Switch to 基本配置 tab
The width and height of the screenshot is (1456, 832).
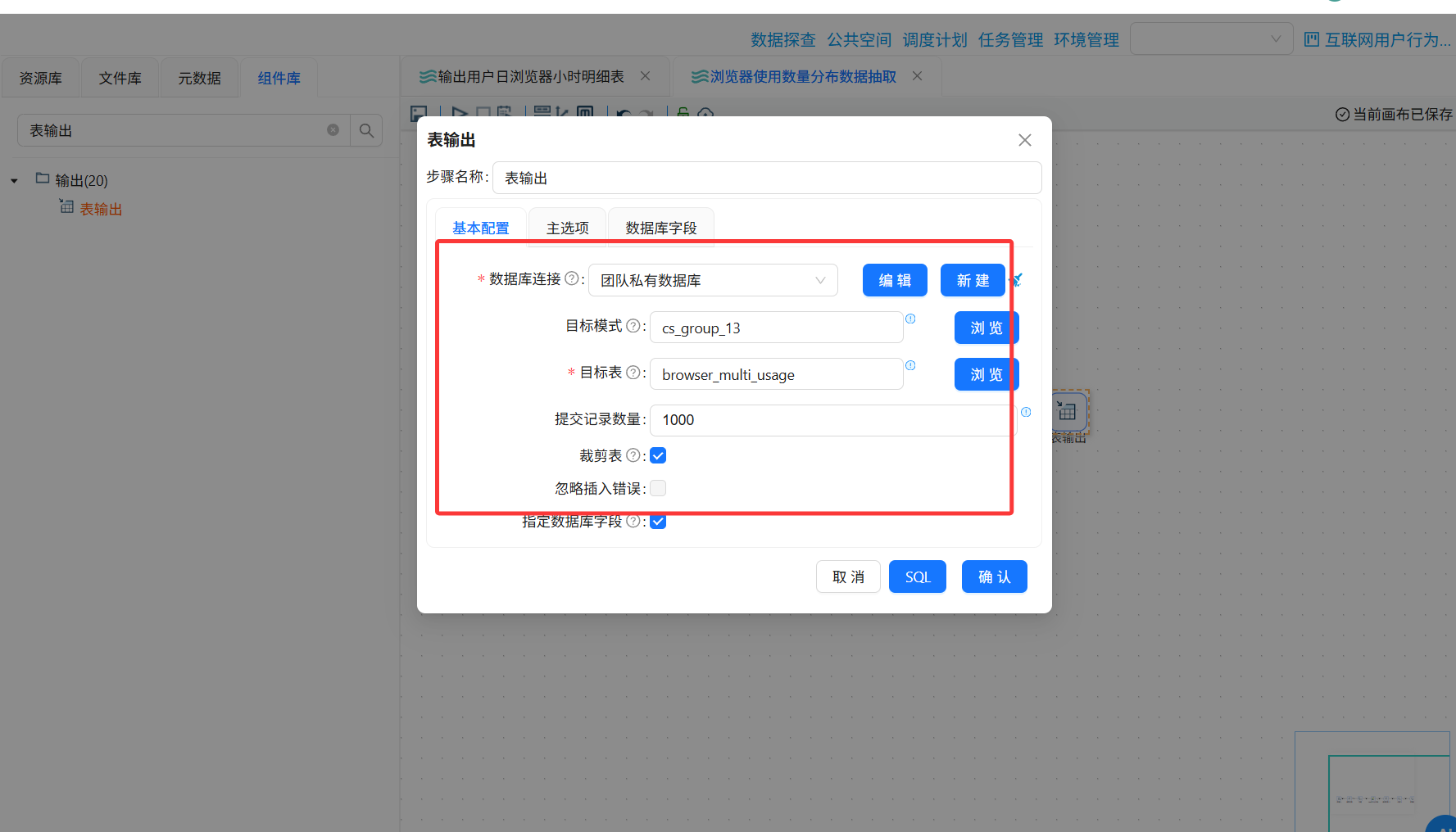(481, 228)
